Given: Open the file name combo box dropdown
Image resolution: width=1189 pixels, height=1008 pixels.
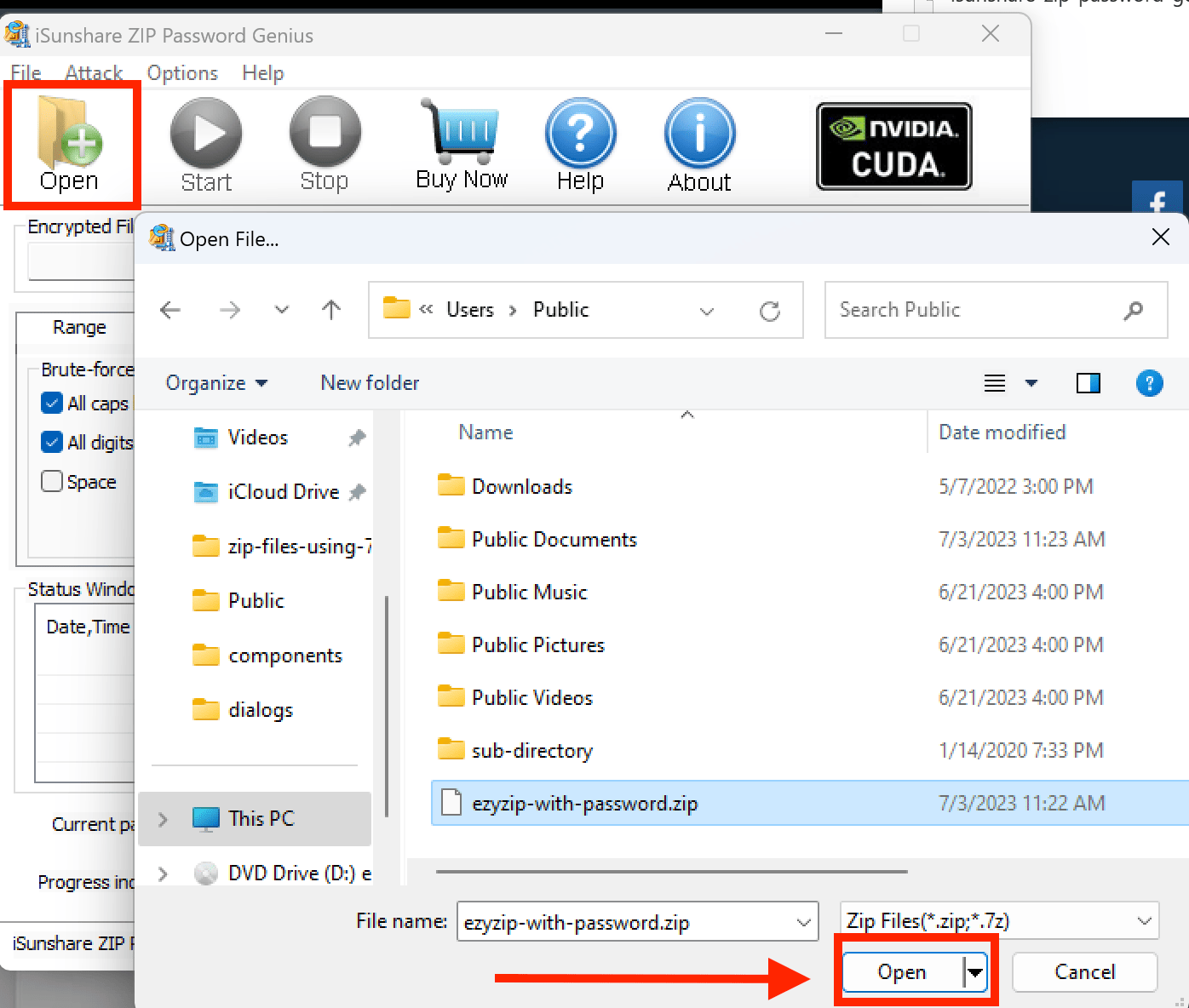Looking at the screenshot, I should coord(801,921).
